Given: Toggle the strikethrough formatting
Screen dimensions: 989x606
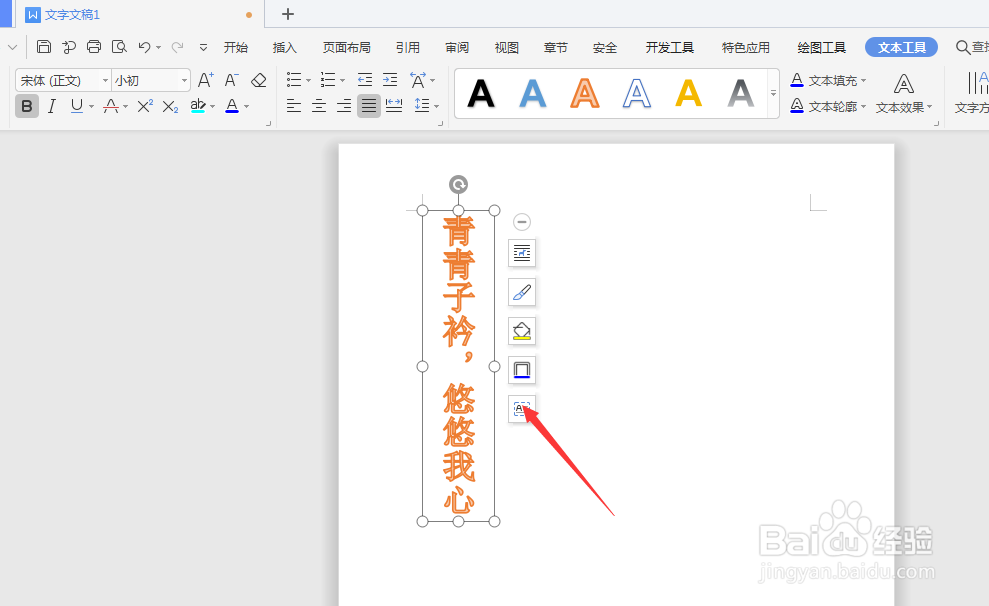Looking at the screenshot, I should tap(110, 106).
